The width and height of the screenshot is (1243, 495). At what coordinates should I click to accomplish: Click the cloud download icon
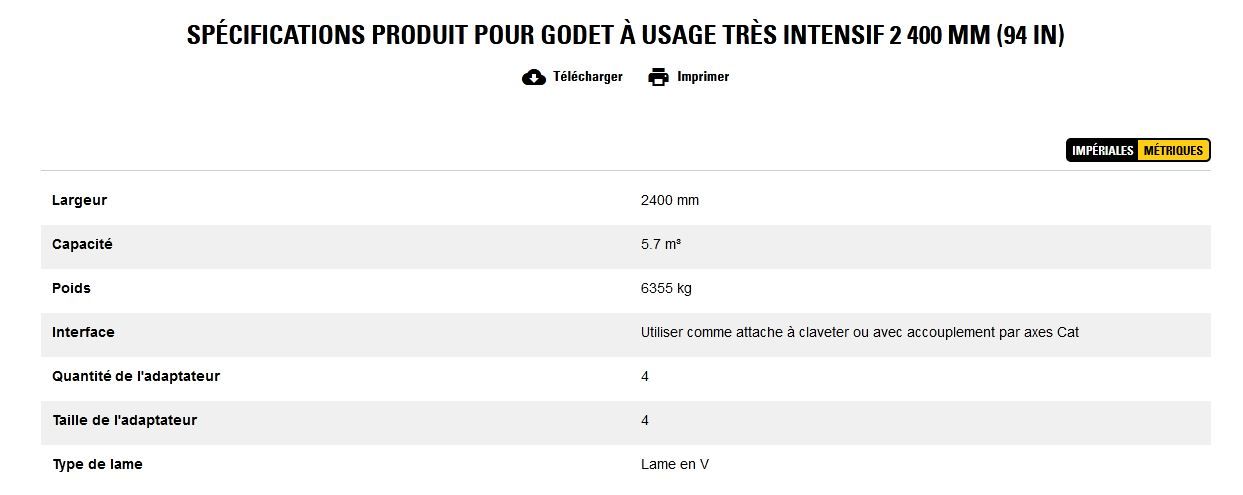click(534, 77)
